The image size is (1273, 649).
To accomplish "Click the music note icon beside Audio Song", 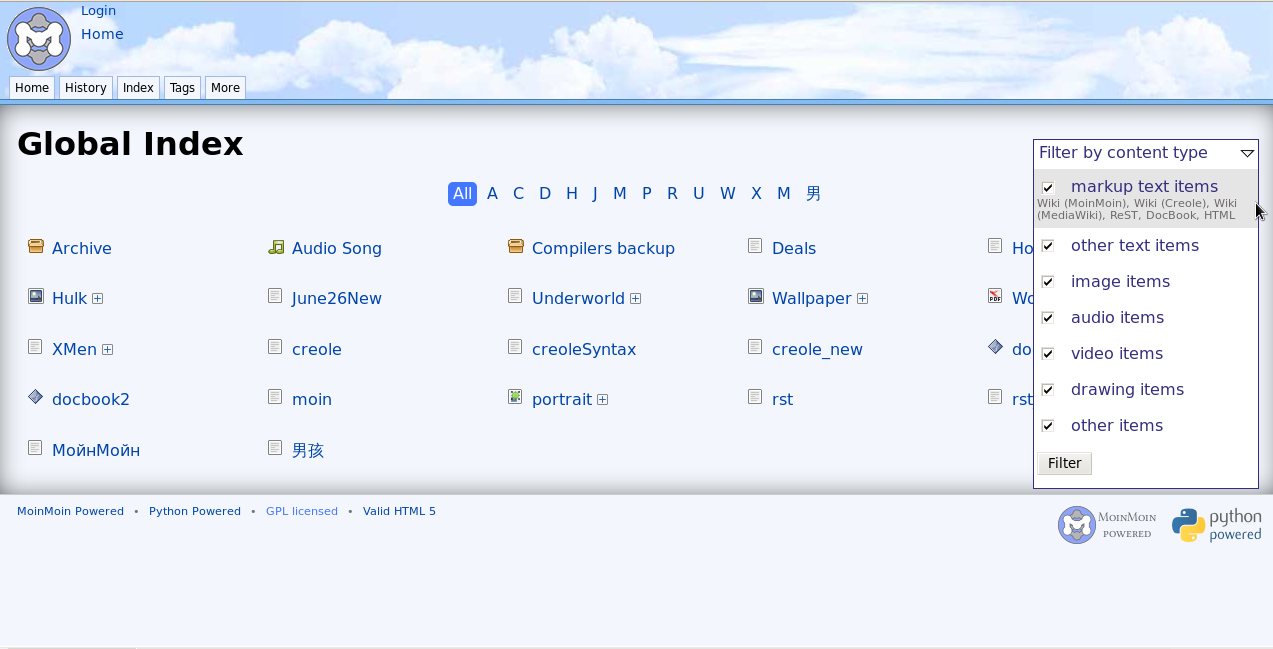I will tap(276, 246).
